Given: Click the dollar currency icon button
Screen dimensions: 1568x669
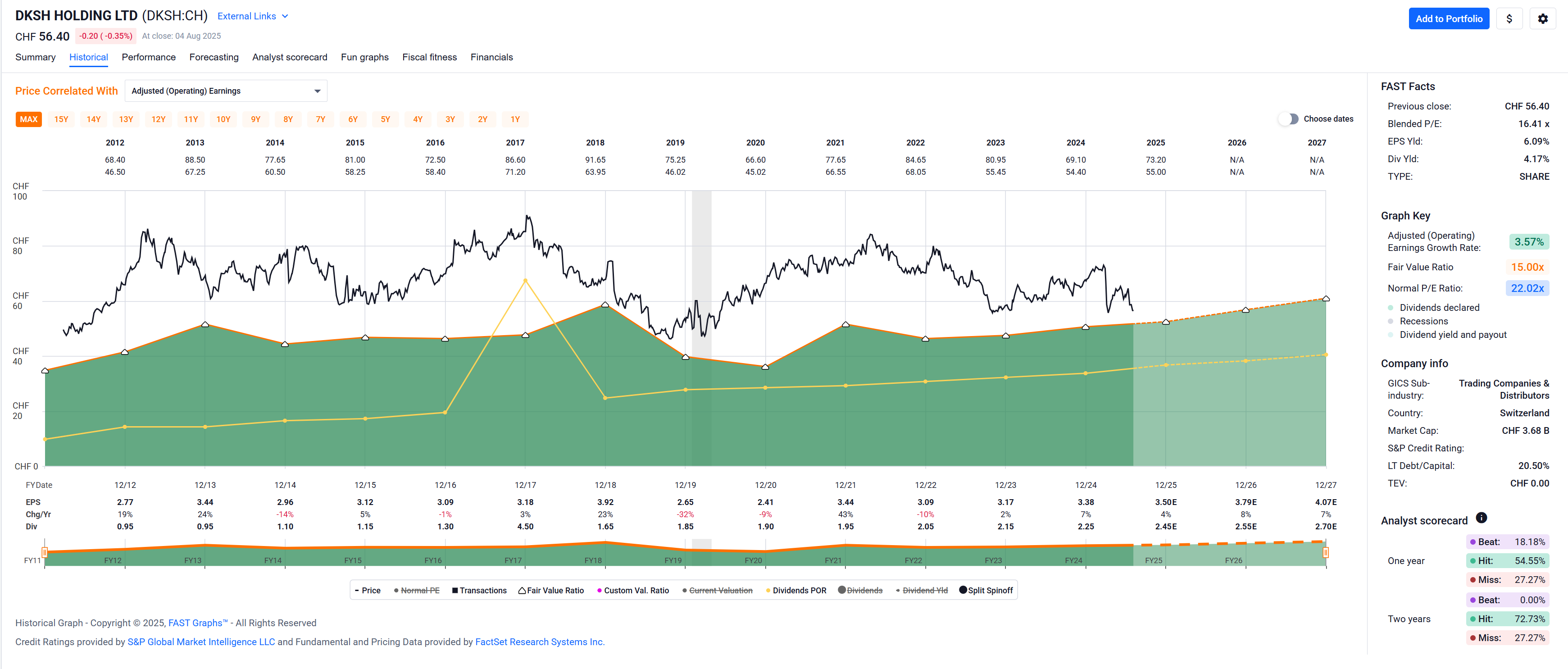Looking at the screenshot, I should point(1509,18).
